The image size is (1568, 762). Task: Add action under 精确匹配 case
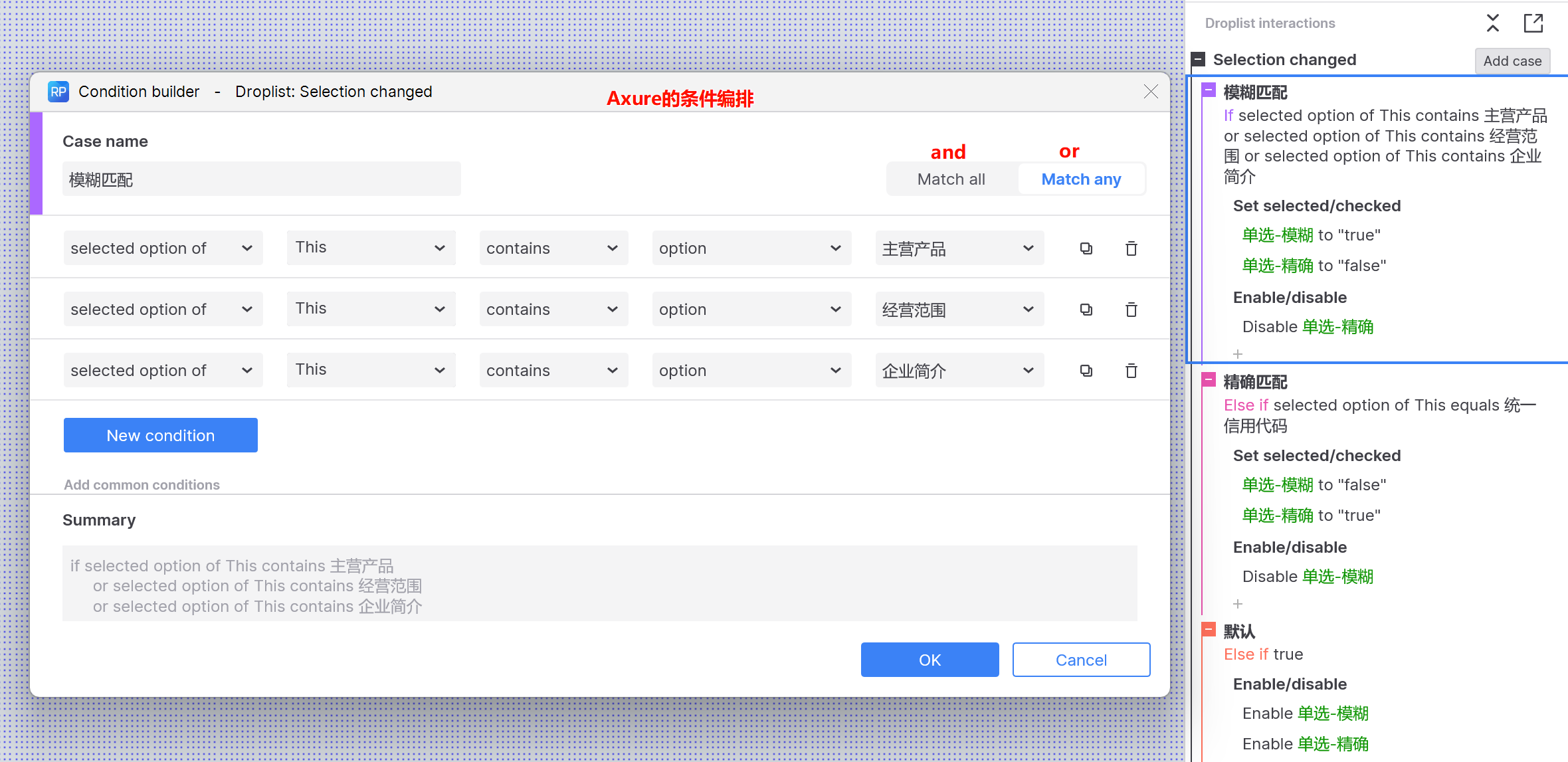point(1238,604)
